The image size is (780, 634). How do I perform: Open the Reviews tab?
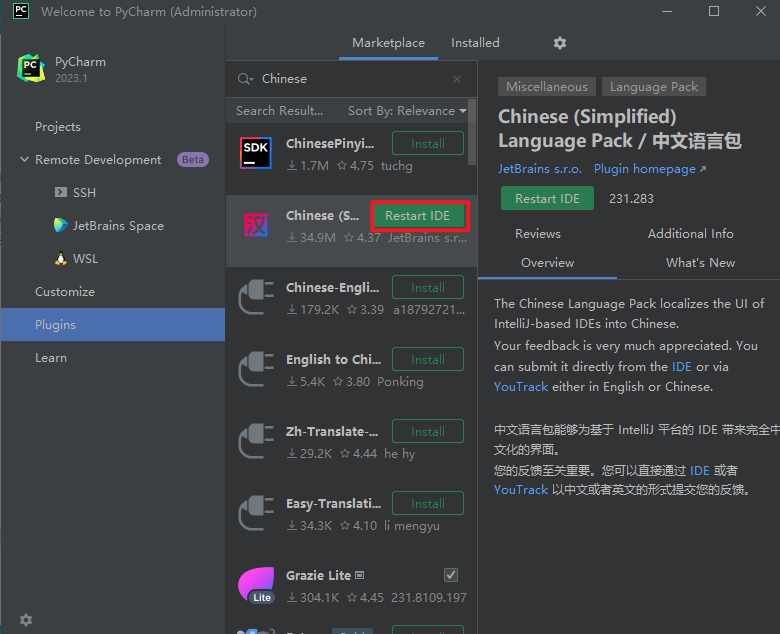tap(538, 234)
